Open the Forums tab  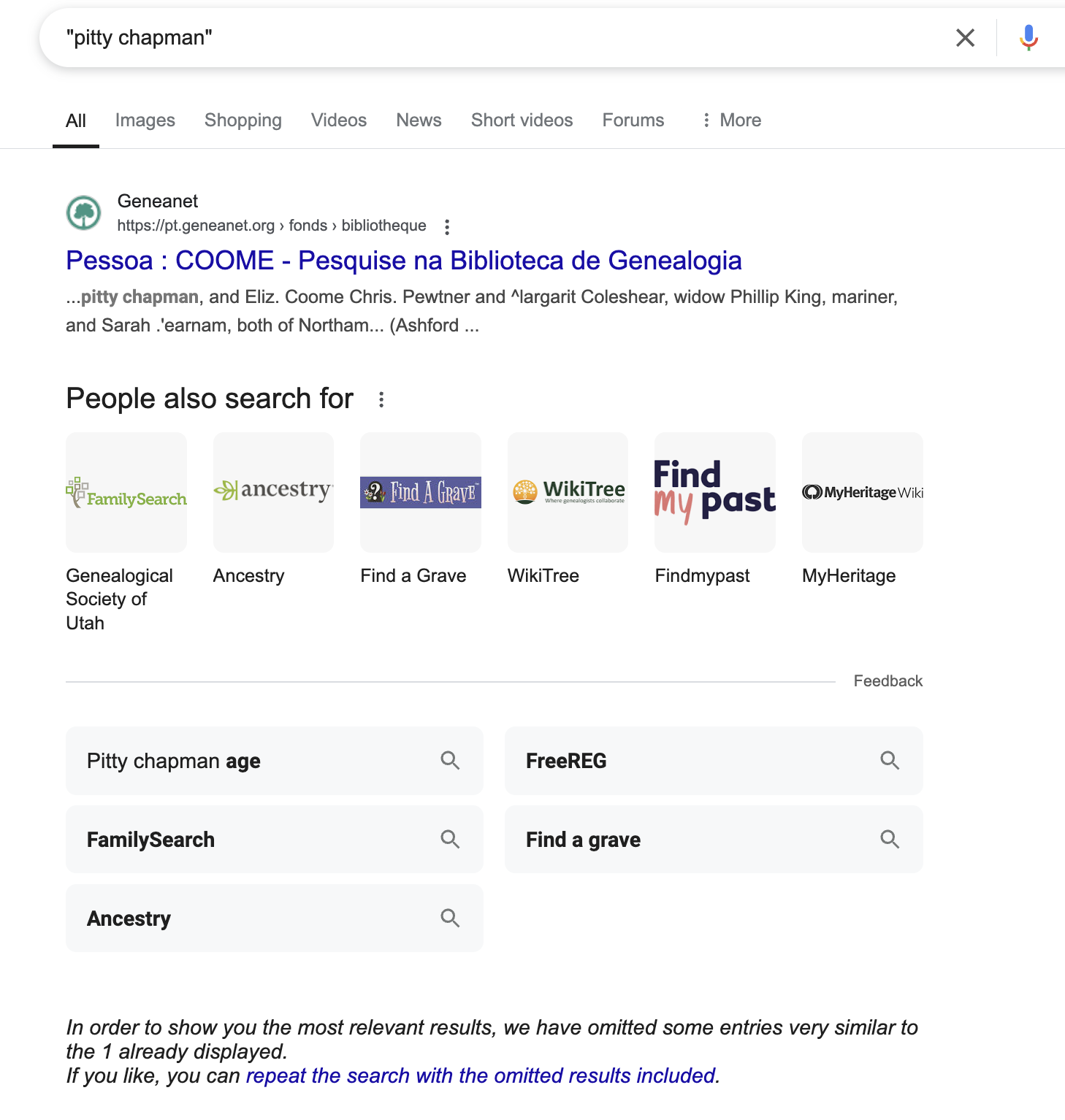(x=633, y=120)
